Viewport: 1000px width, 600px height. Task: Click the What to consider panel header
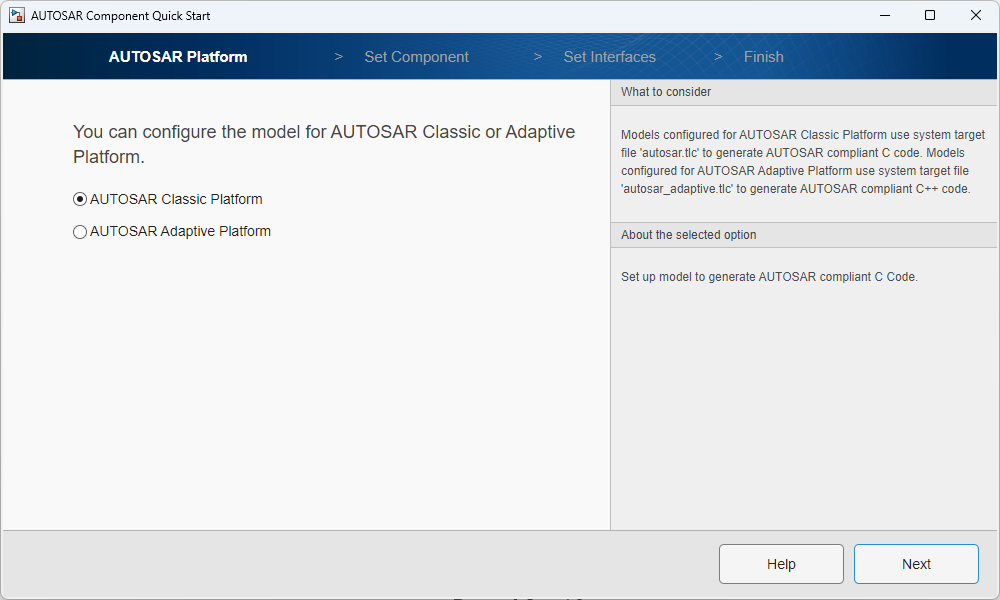click(666, 92)
